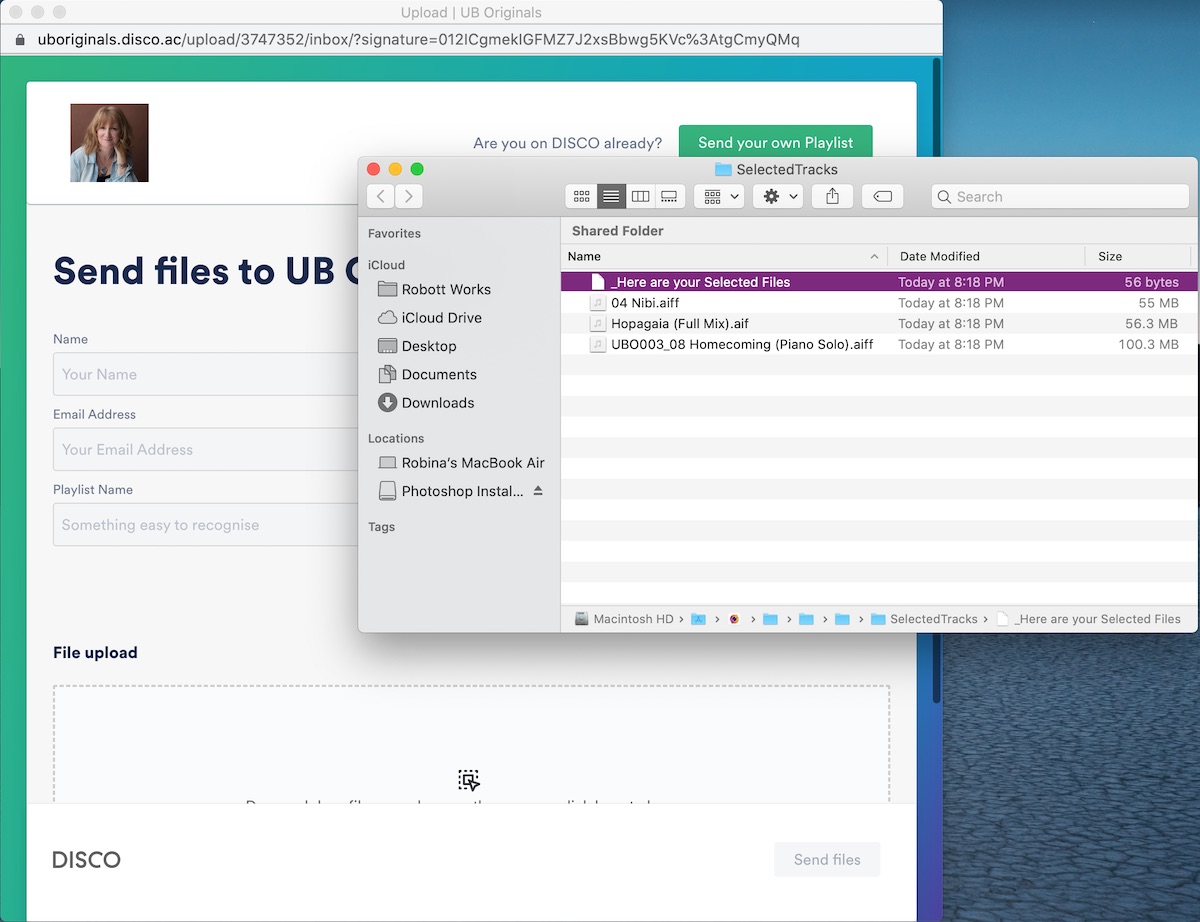This screenshot has width=1200, height=922.
Task: Click the Macintosh HD path bar item
Action: 625,619
